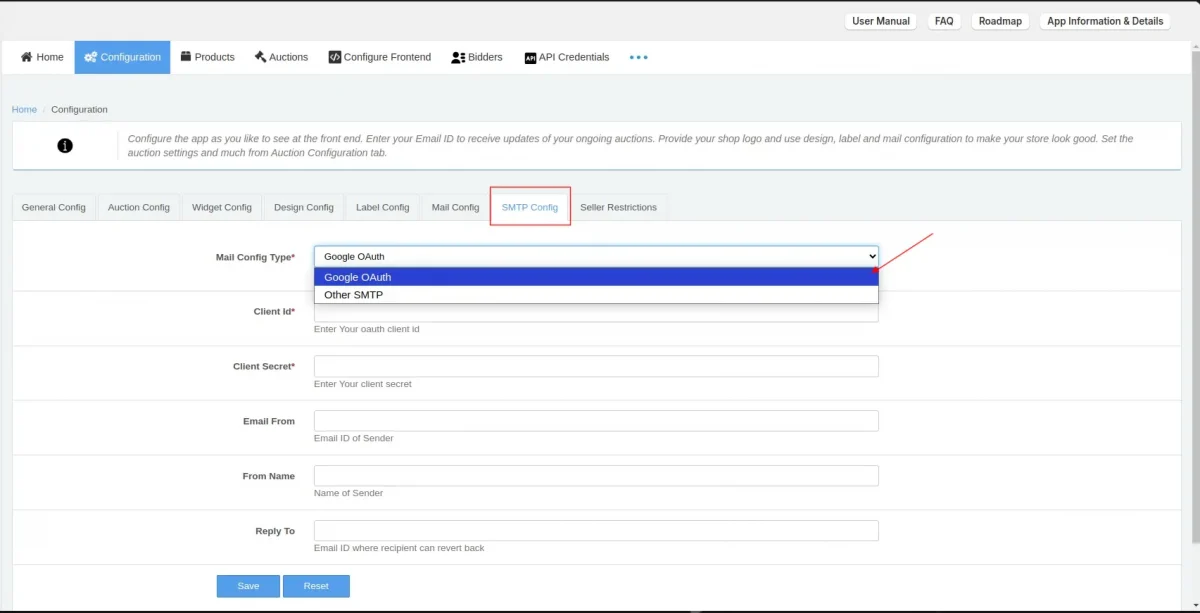This screenshot has height=613, width=1200.
Task: Open Bidders using the people icon
Action: click(457, 57)
